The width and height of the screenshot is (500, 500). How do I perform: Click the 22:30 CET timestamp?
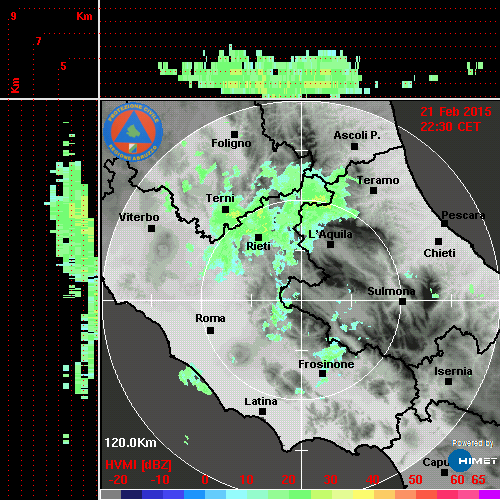point(450,127)
